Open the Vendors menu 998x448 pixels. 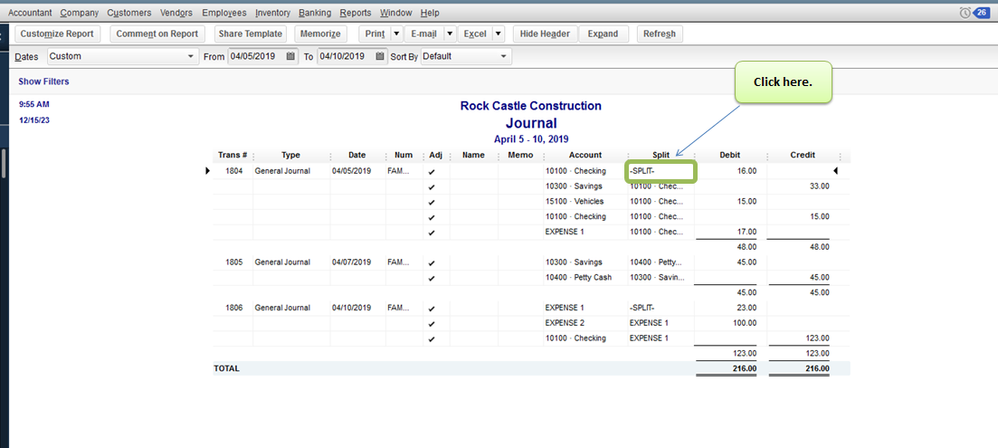[176, 13]
